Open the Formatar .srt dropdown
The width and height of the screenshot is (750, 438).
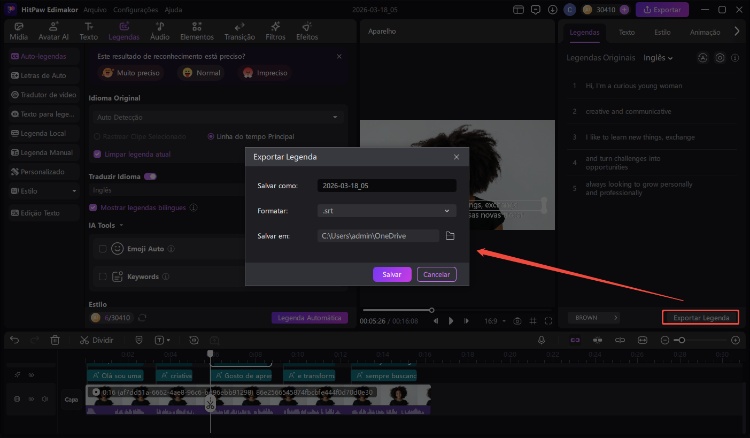[x=386, y=211]
